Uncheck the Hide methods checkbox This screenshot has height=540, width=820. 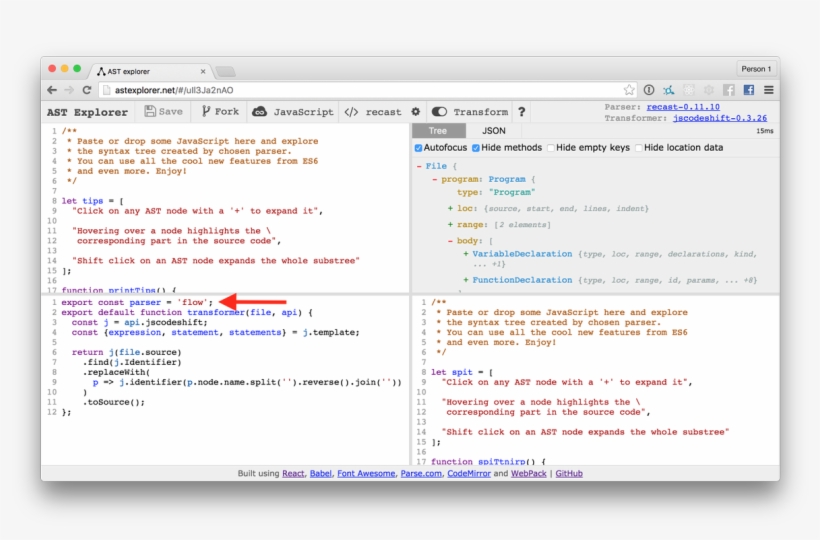tap(476, 148)
